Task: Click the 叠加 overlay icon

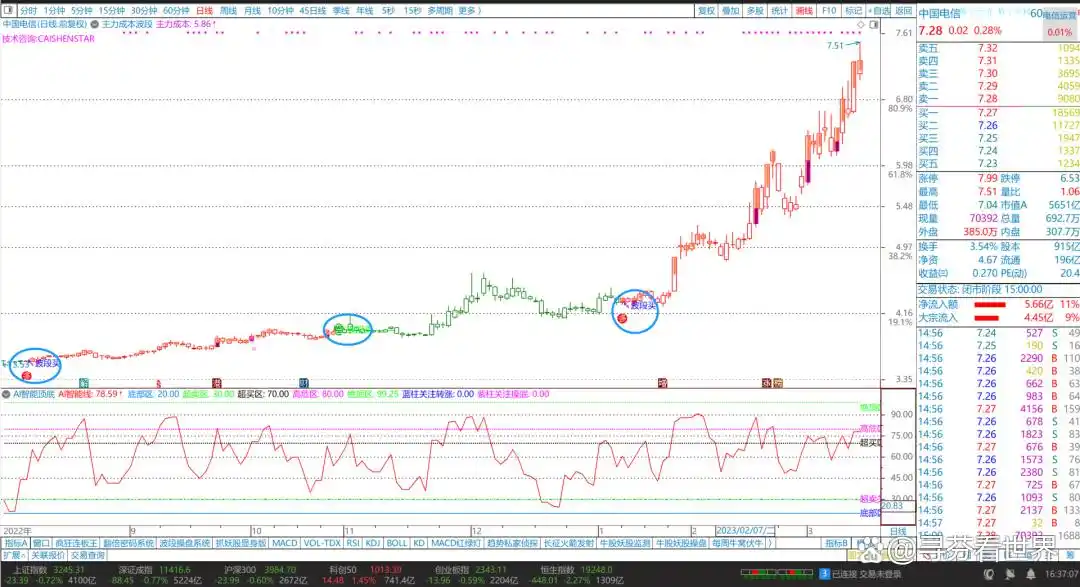Action: [x=728, y=9]
